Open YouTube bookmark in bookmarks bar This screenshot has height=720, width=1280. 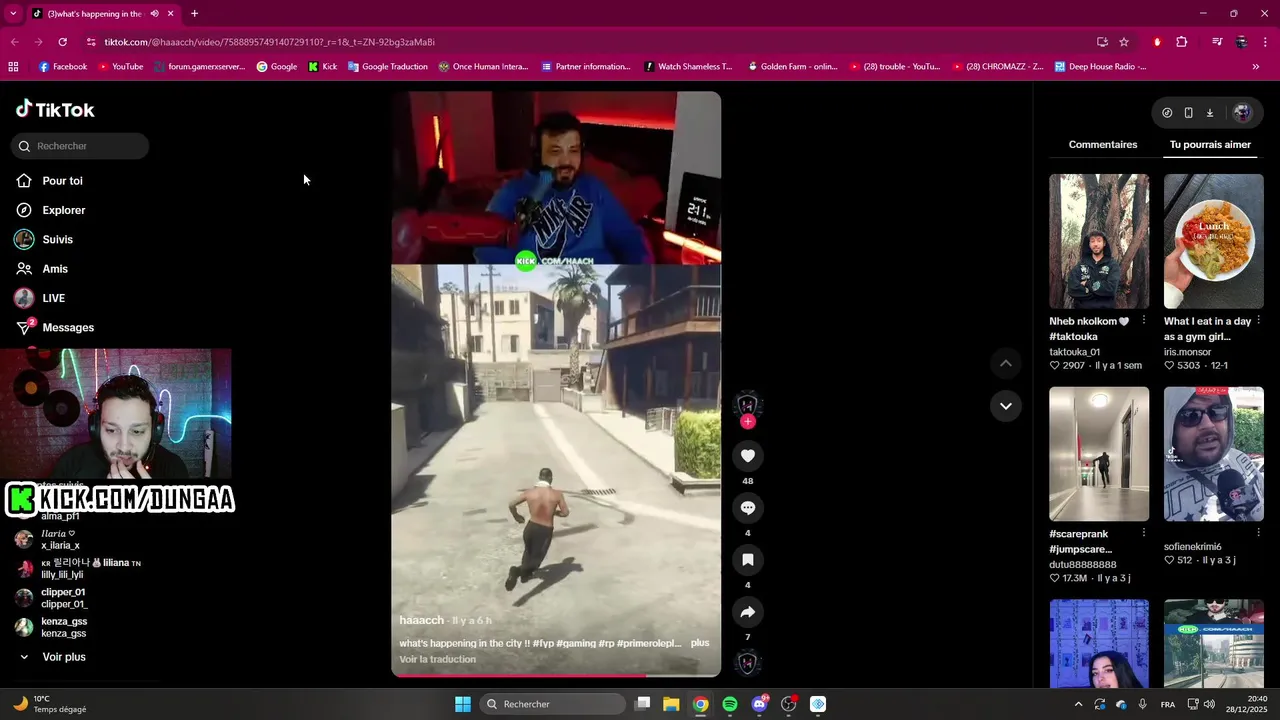(x=119, y=67)
